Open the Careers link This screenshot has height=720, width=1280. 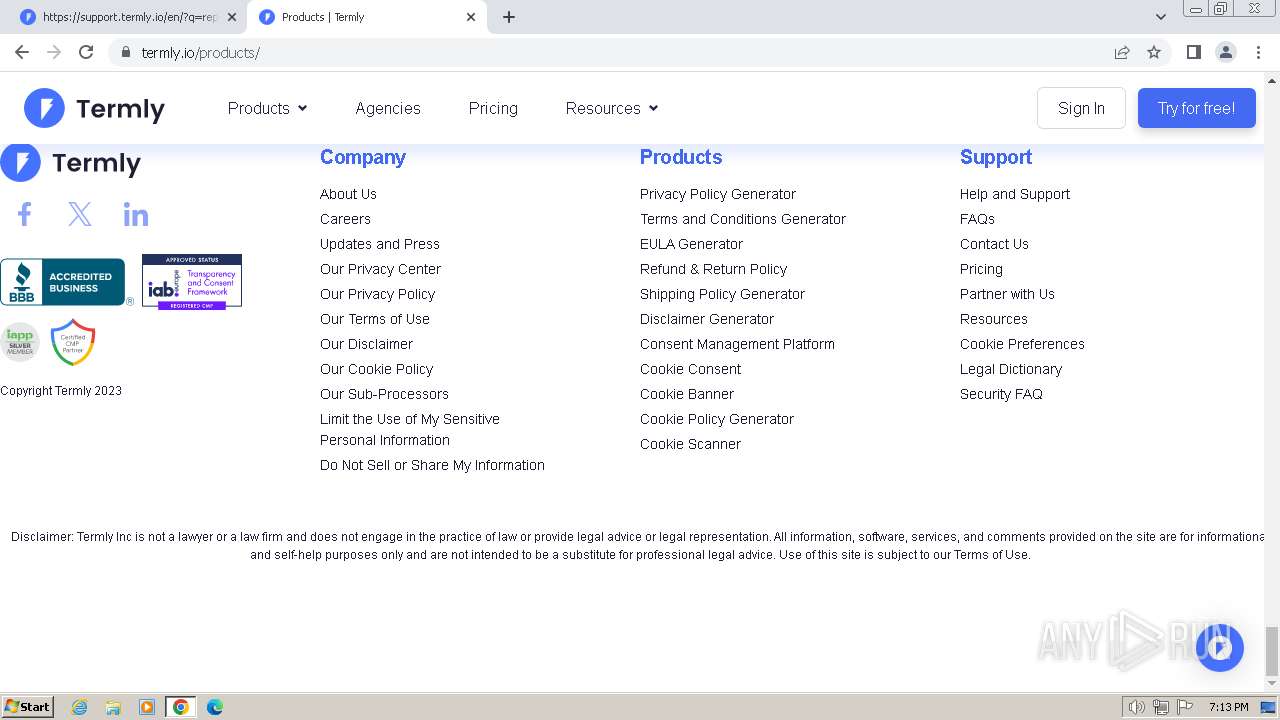pyautogui.click(x=345, y=219)
